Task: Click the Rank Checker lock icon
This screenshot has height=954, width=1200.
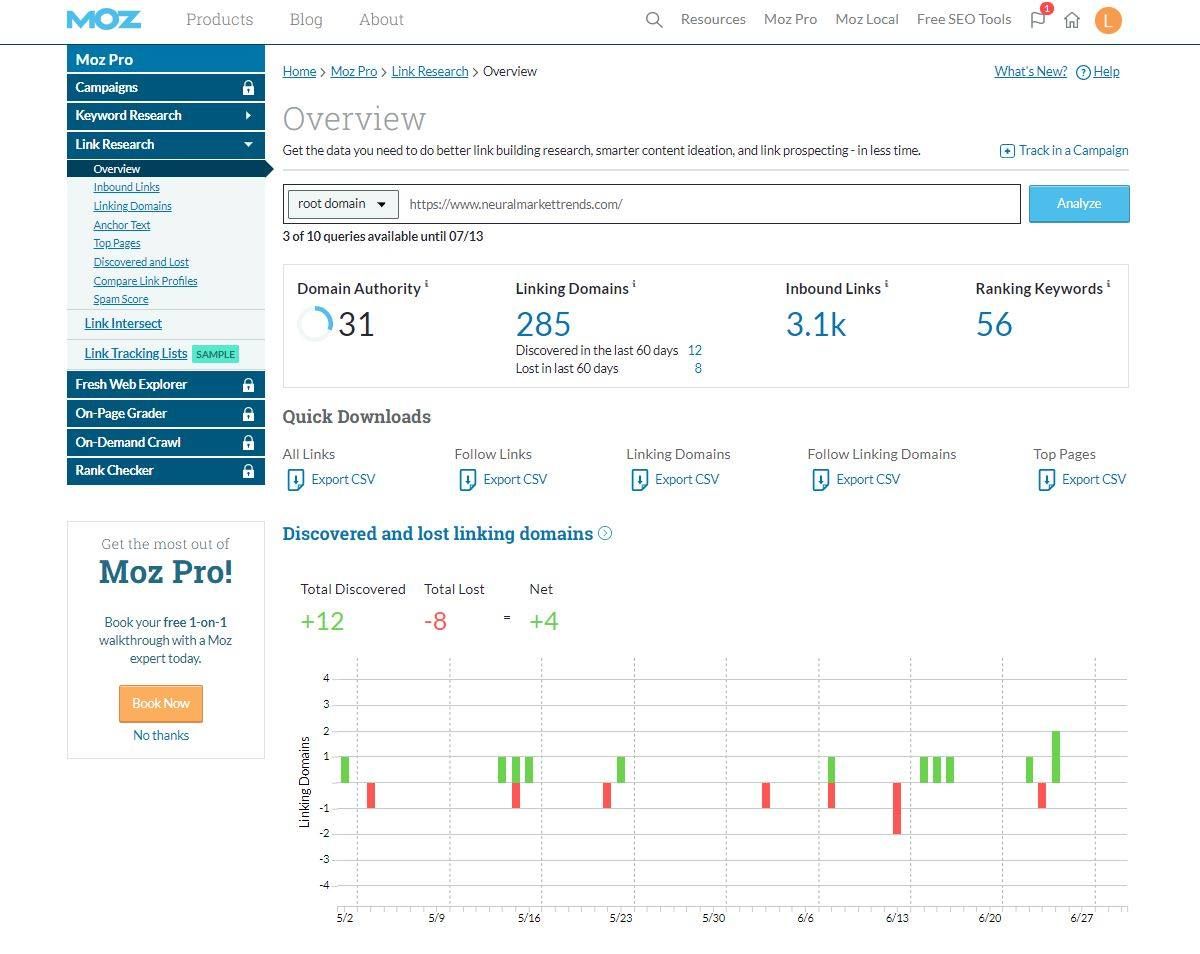Action: point(248,471)
